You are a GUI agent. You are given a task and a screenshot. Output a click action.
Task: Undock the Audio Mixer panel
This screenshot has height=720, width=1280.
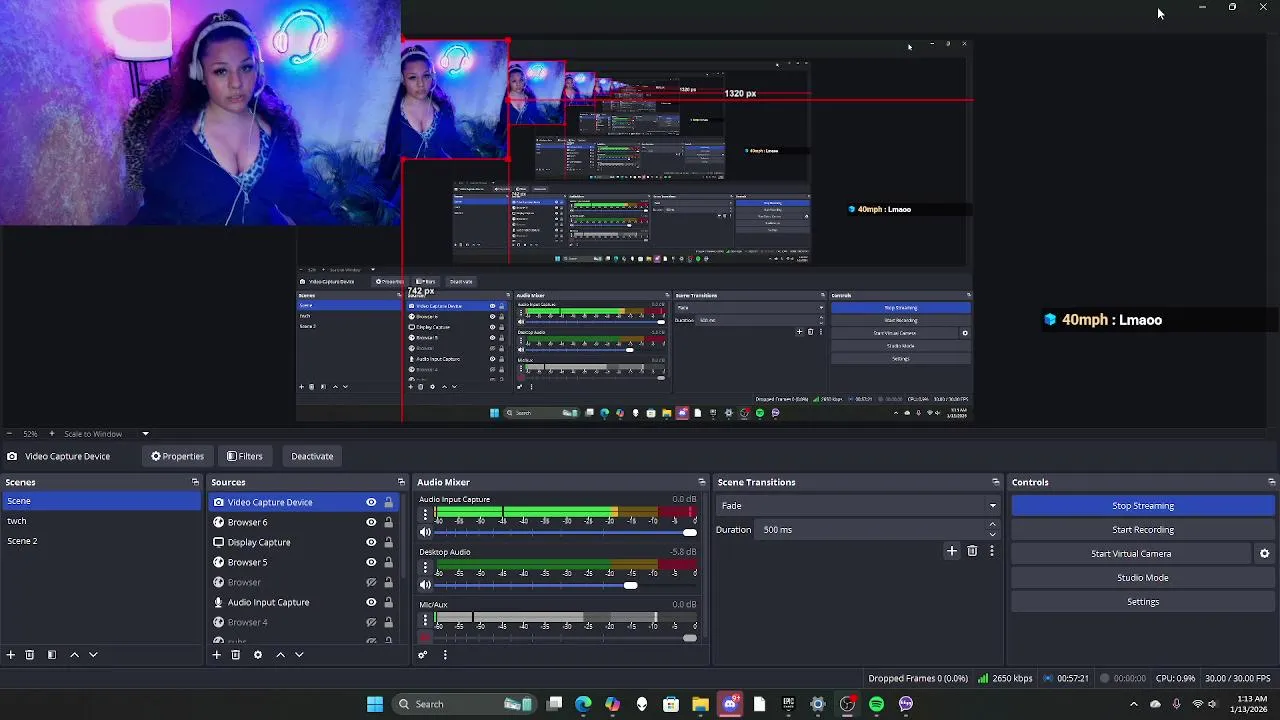pos(701,482)
